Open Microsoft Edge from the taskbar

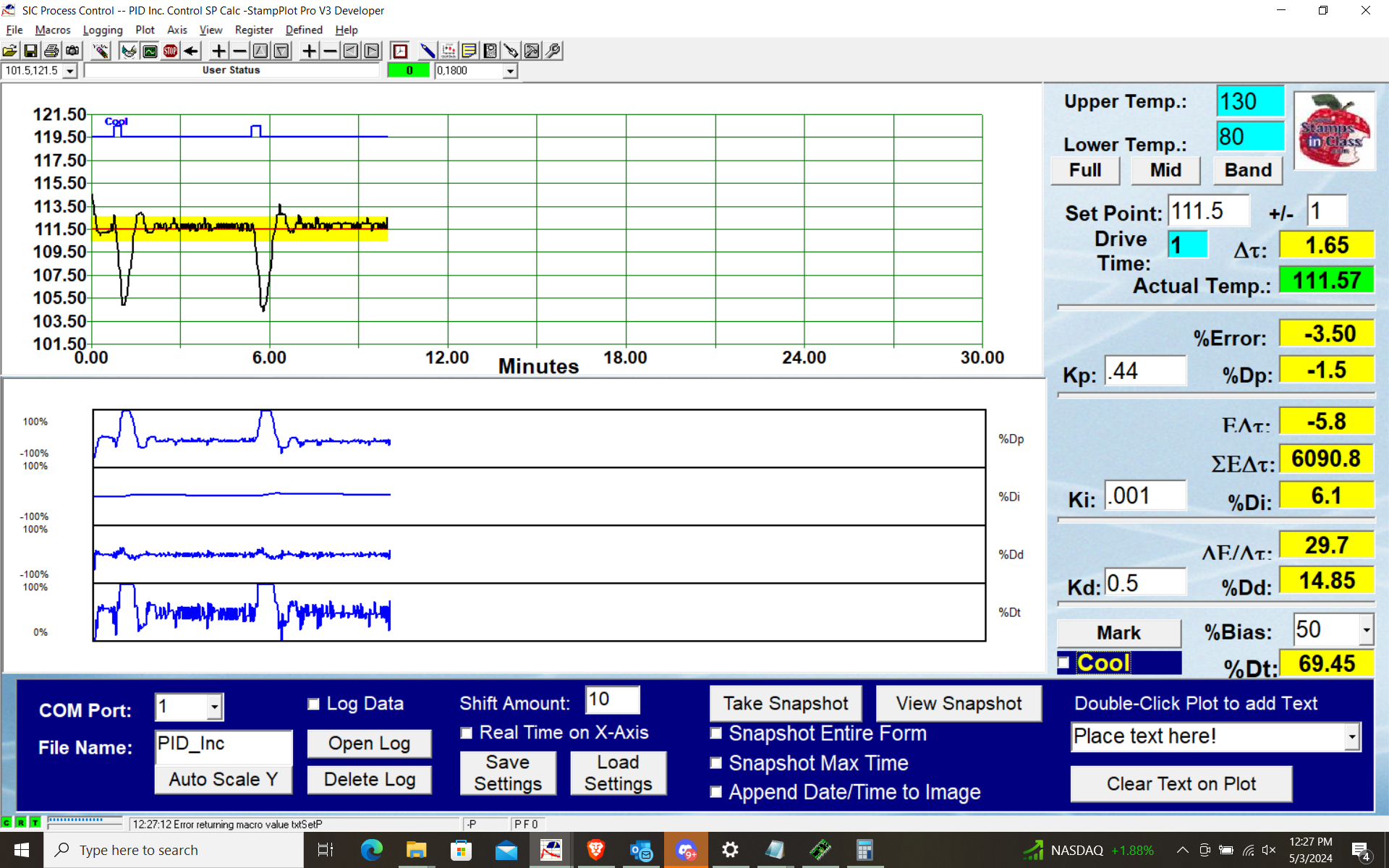(372, 850)
